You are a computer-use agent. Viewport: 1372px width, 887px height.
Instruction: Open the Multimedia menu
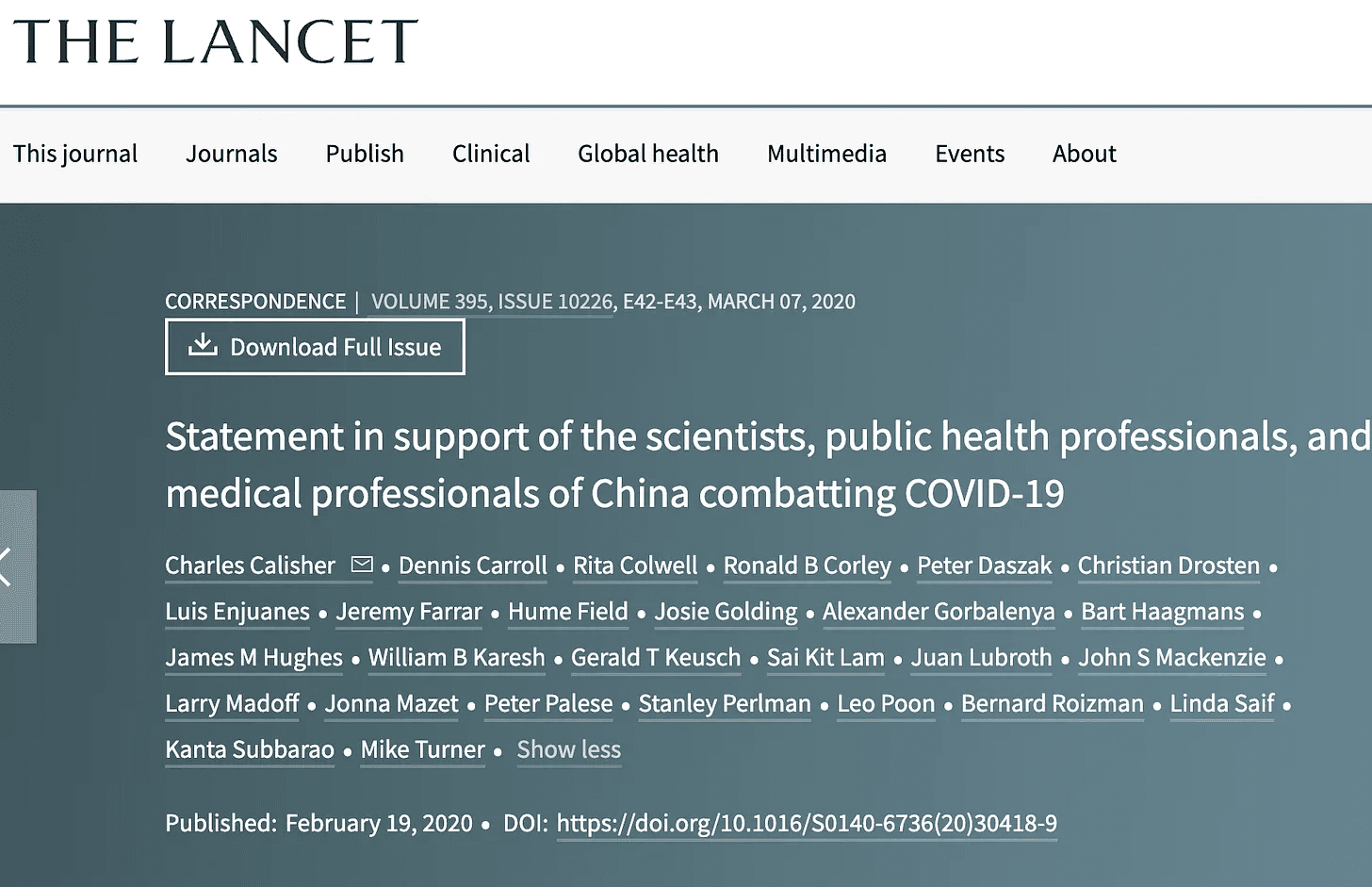[x=826, y=154]
